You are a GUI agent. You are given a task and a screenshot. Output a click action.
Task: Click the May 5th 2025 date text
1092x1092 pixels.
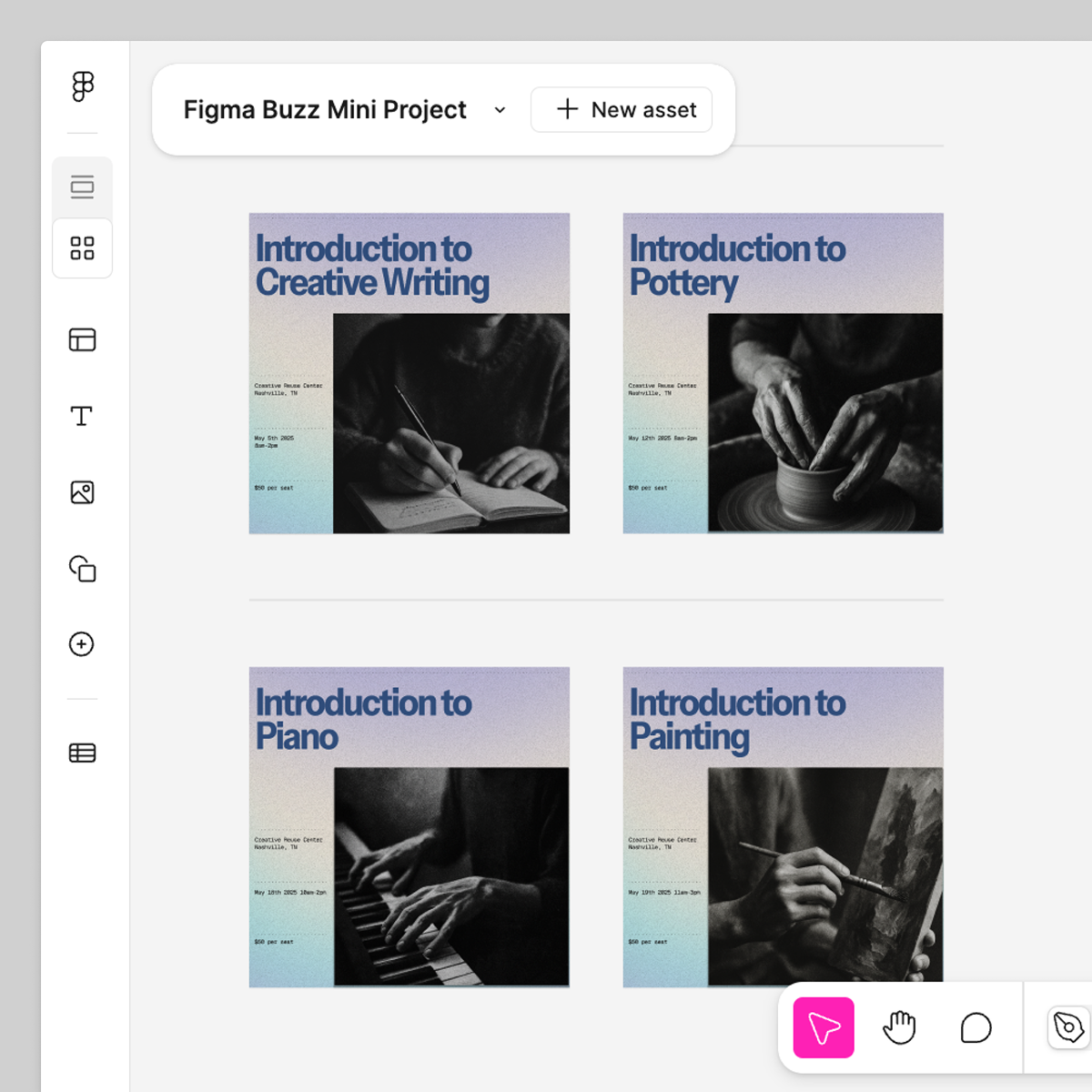(x=274, y=441)
